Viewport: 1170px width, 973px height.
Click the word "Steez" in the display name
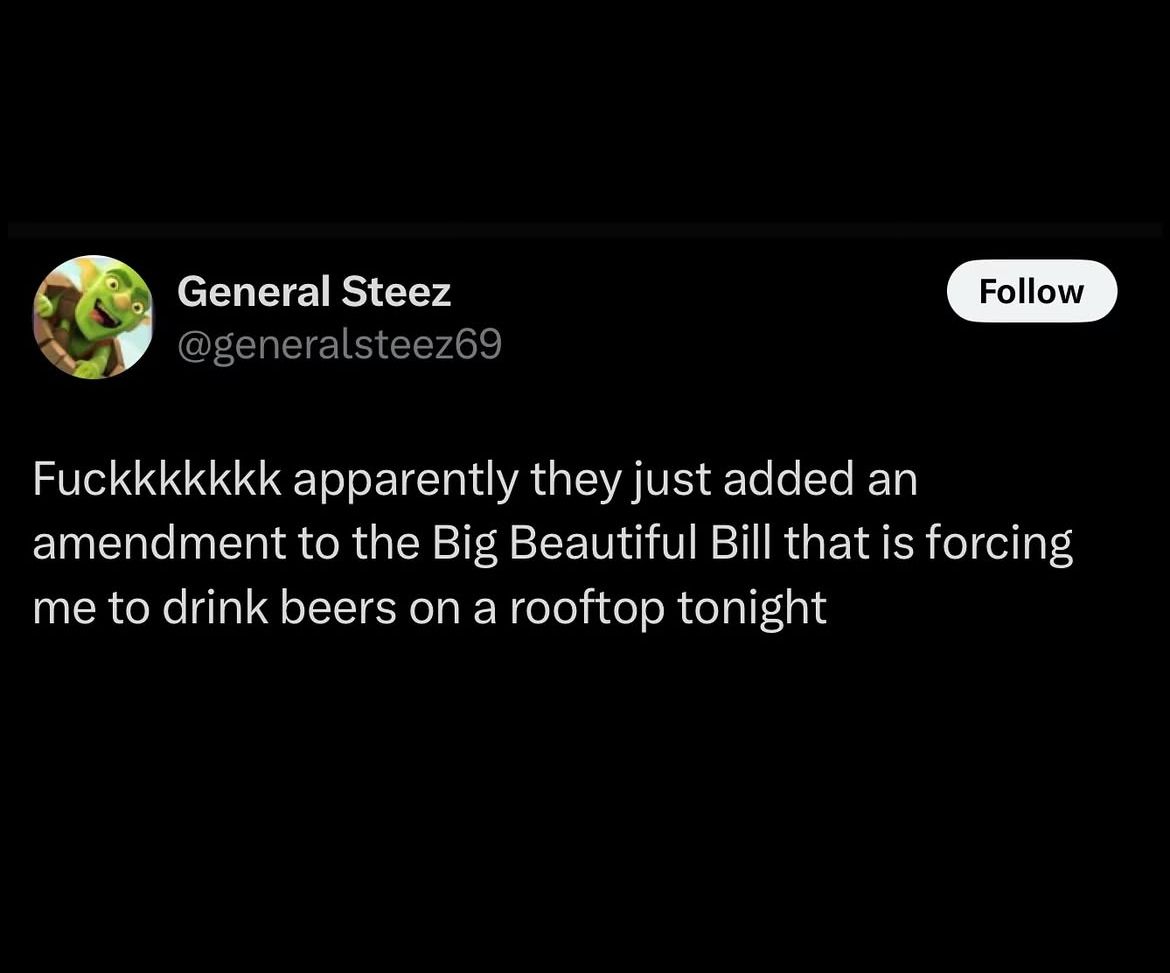(396, 291)
